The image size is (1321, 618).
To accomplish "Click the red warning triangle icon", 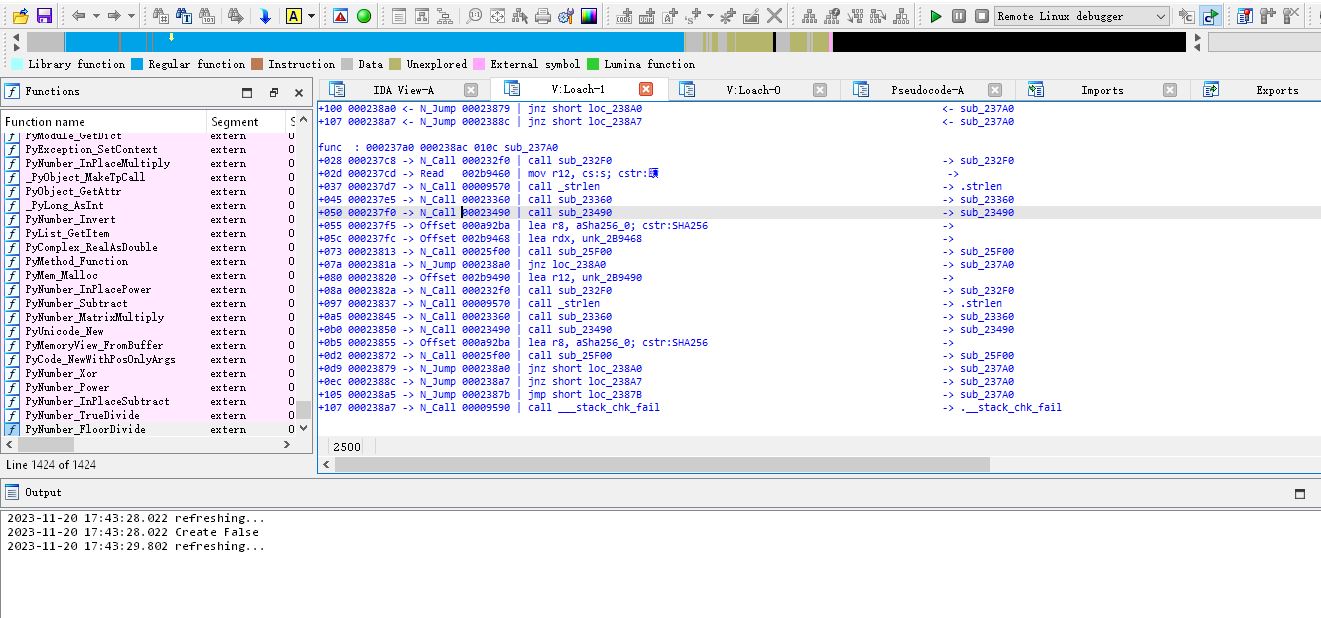I will pyautogui.click(x=341, y=16).
